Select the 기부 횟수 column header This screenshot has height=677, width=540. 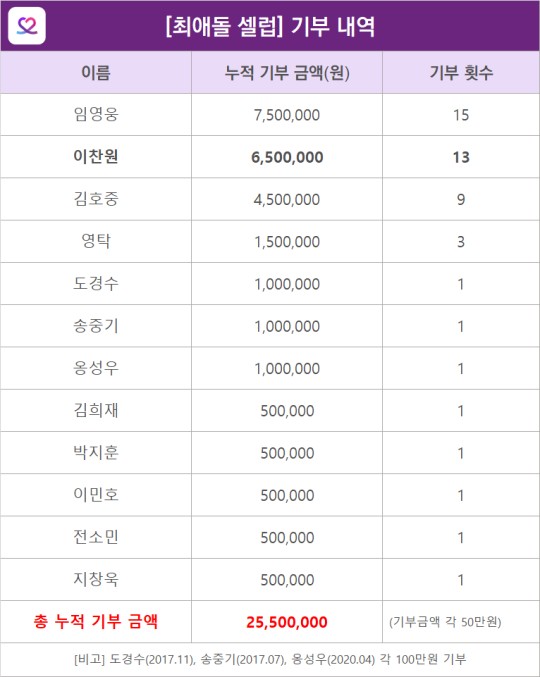pos(461,73)
